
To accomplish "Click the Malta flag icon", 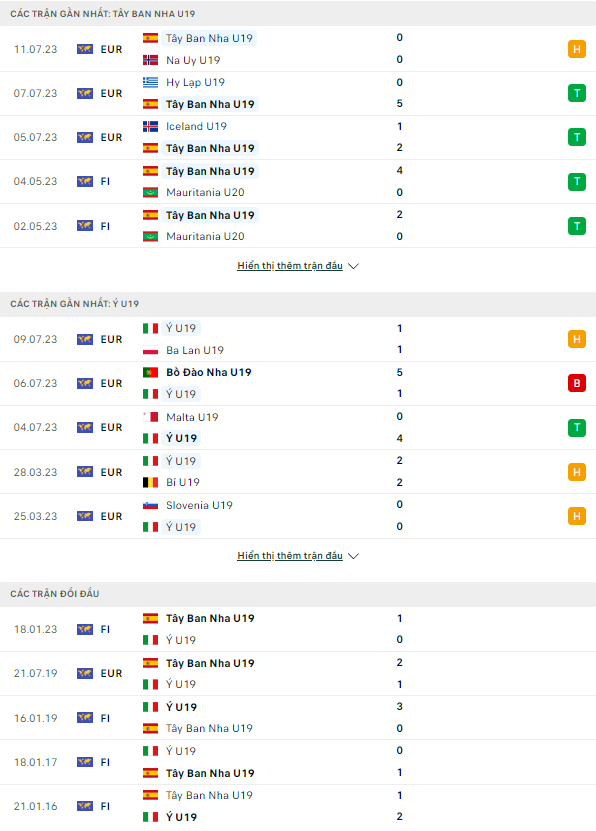I will pyautogui.click(x=150, y=417).
